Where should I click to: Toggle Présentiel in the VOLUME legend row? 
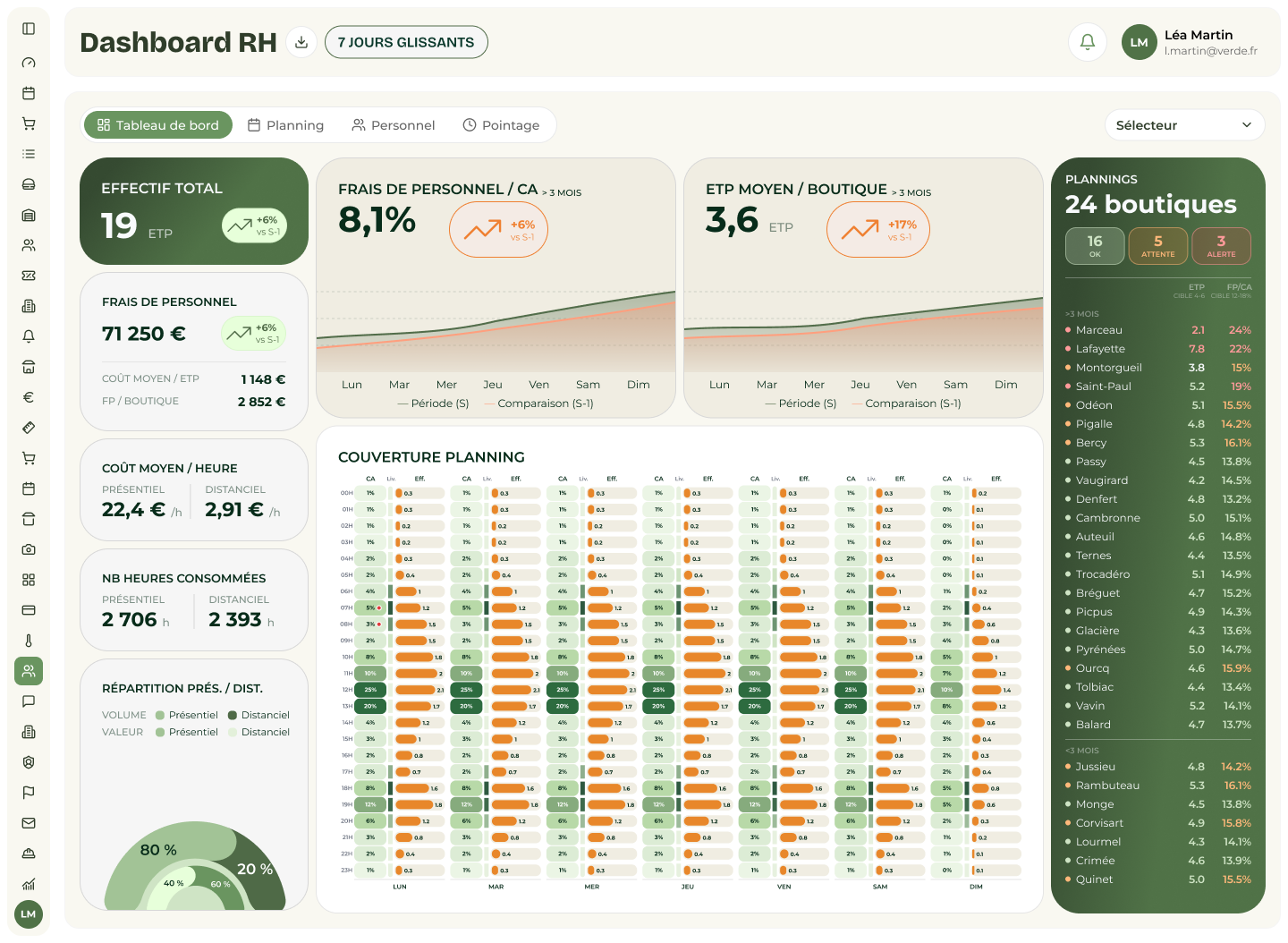187,715
